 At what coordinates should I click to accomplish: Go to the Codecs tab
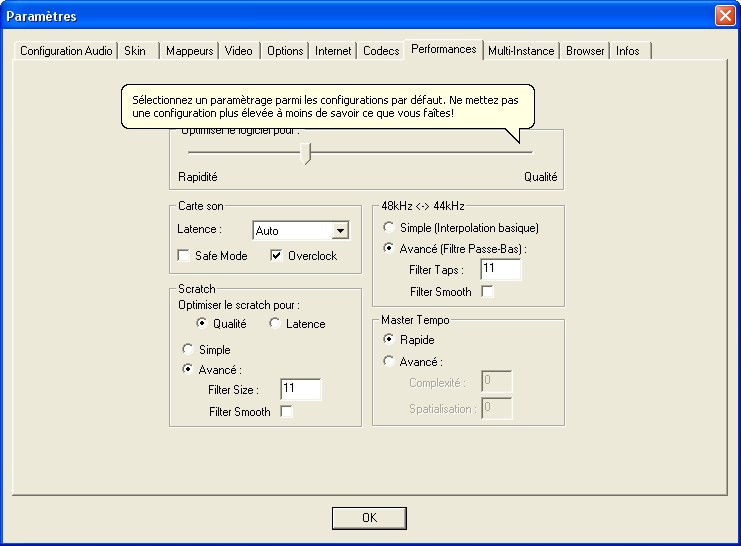[381, 51]
